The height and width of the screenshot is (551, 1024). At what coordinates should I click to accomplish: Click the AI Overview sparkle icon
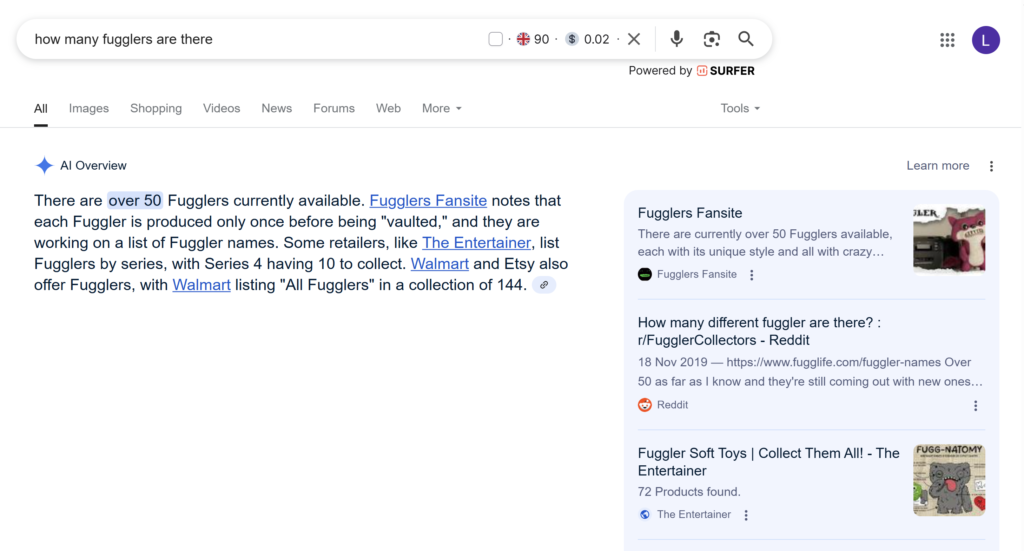click(x=44, y=166)
